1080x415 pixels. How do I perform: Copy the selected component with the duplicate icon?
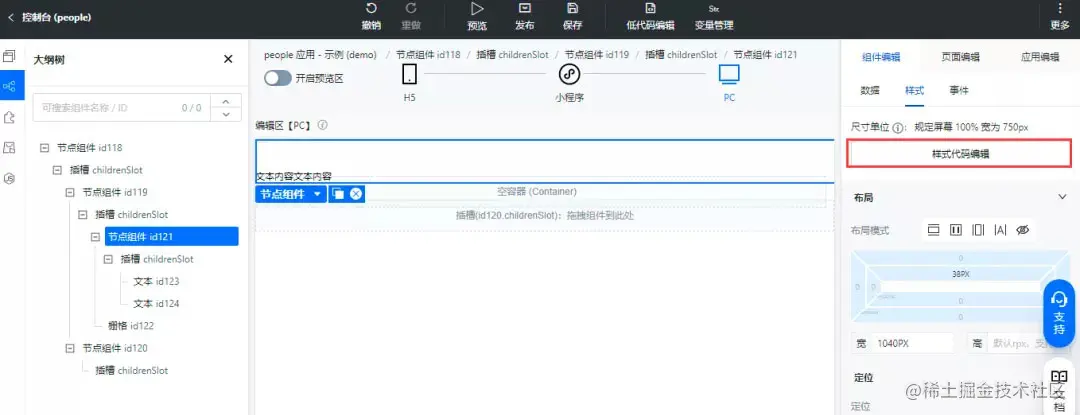(338, 194)
